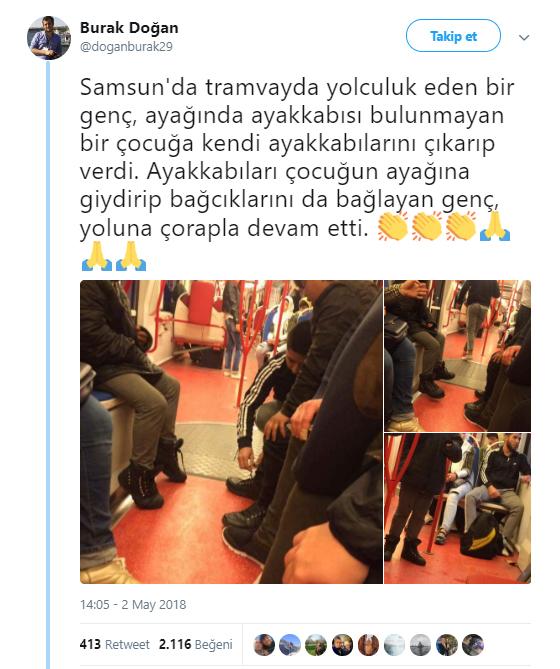Screen dimensions: 560x669
Task: Open the @doganburak29 handle link
Action: point(126,47)
